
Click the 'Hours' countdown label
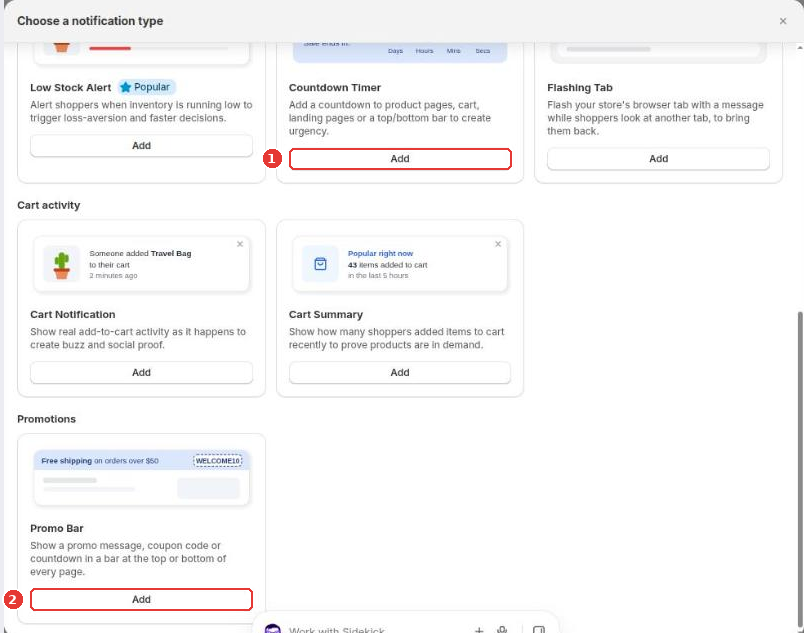[x=425, y=51]
